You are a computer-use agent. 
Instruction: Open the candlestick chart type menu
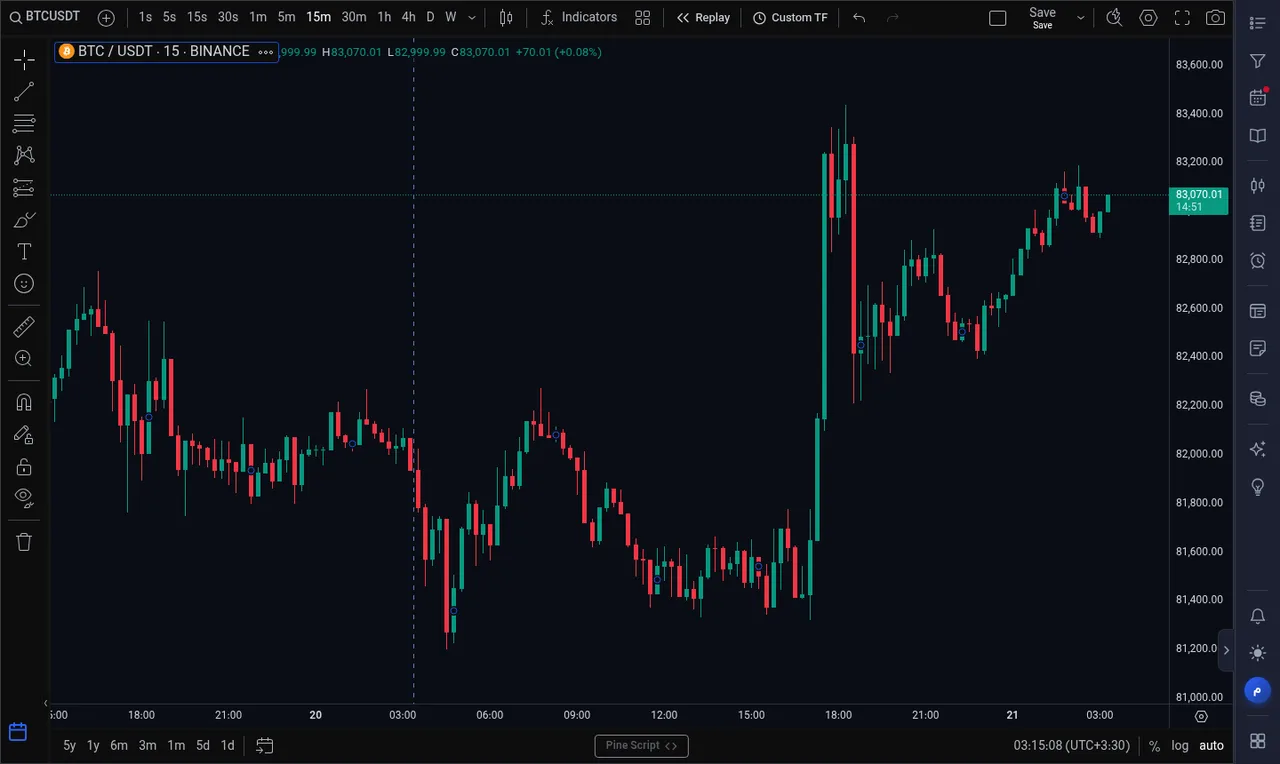(506, 18)
